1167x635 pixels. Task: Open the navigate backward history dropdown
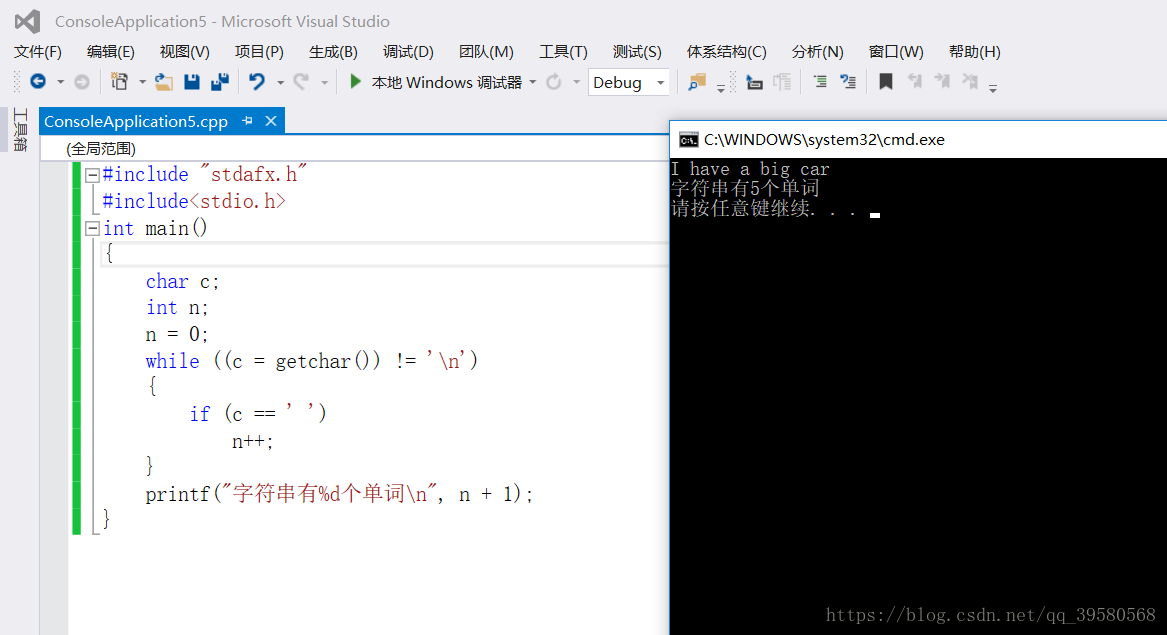tap(60, 83)
